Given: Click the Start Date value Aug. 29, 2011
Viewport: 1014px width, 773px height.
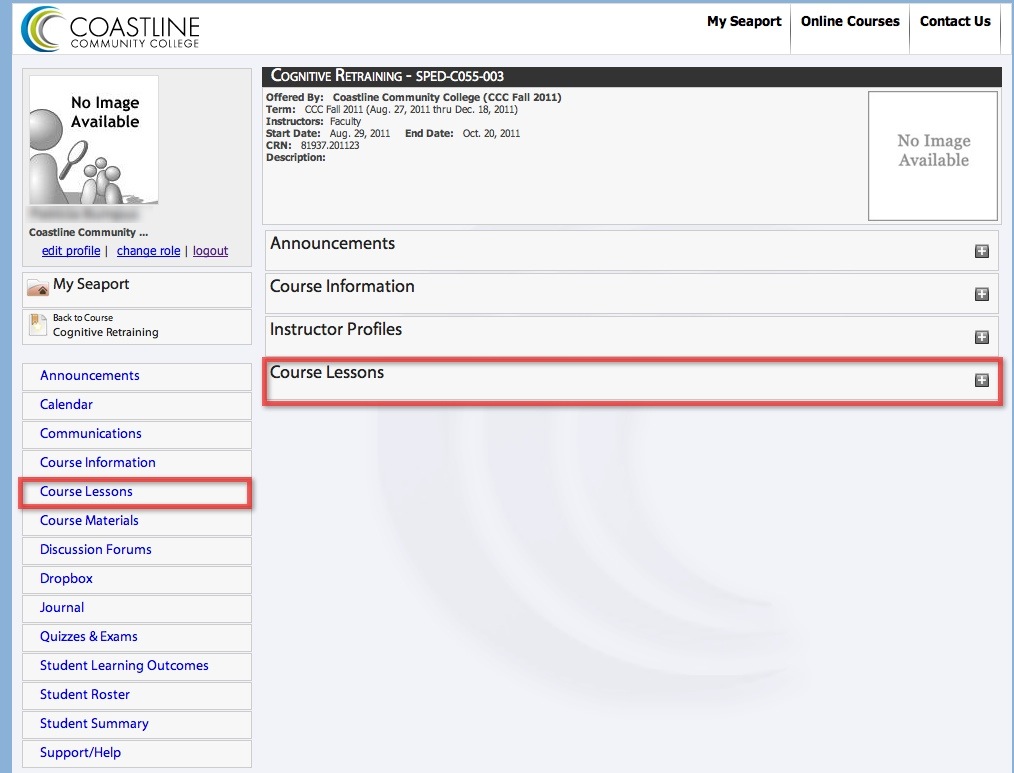Looking at the screenshot, I should [360, 133].
